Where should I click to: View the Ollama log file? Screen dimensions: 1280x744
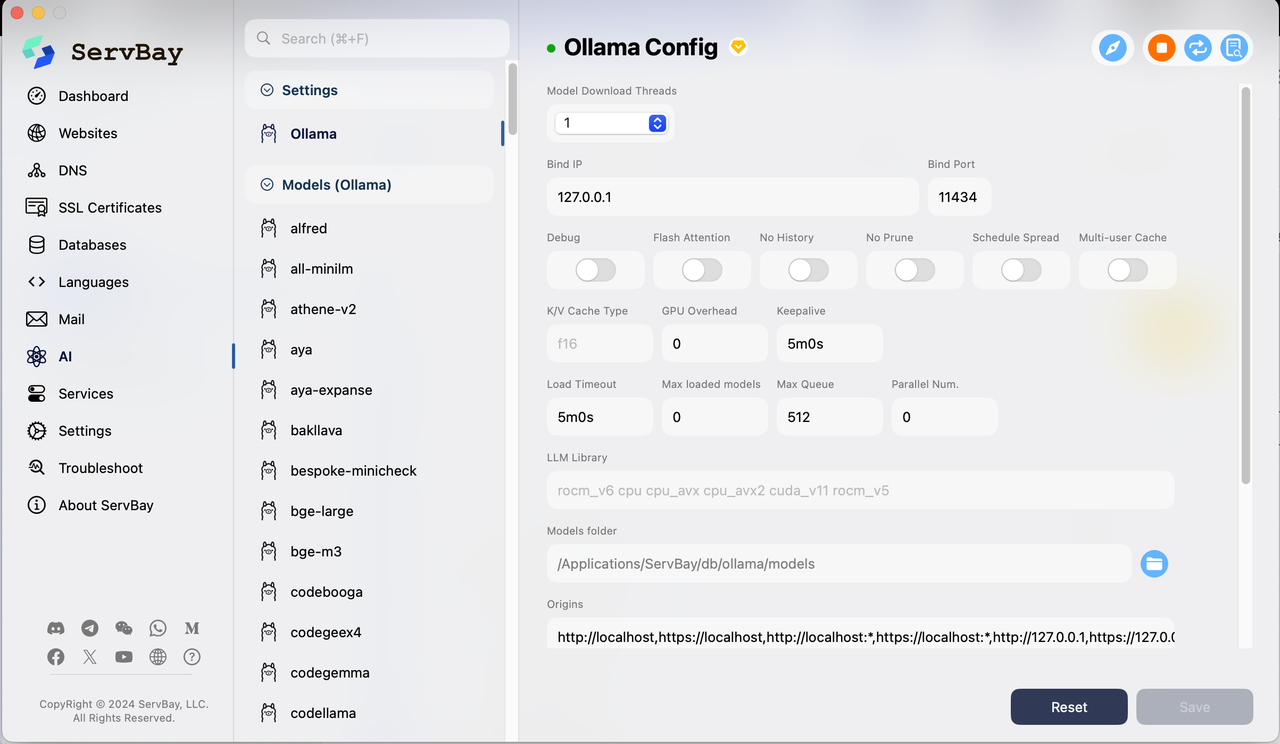1233,48
